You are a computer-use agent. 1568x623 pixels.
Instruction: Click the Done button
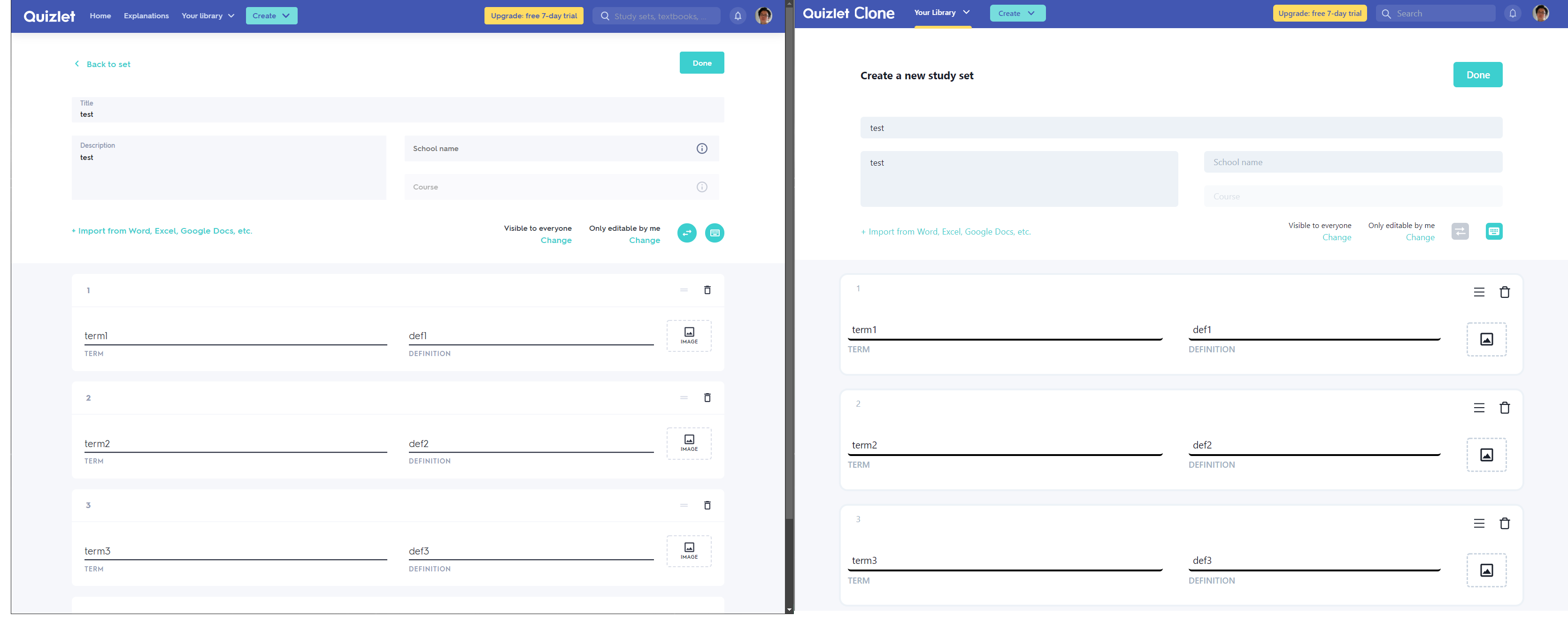(x=702, y=63)
